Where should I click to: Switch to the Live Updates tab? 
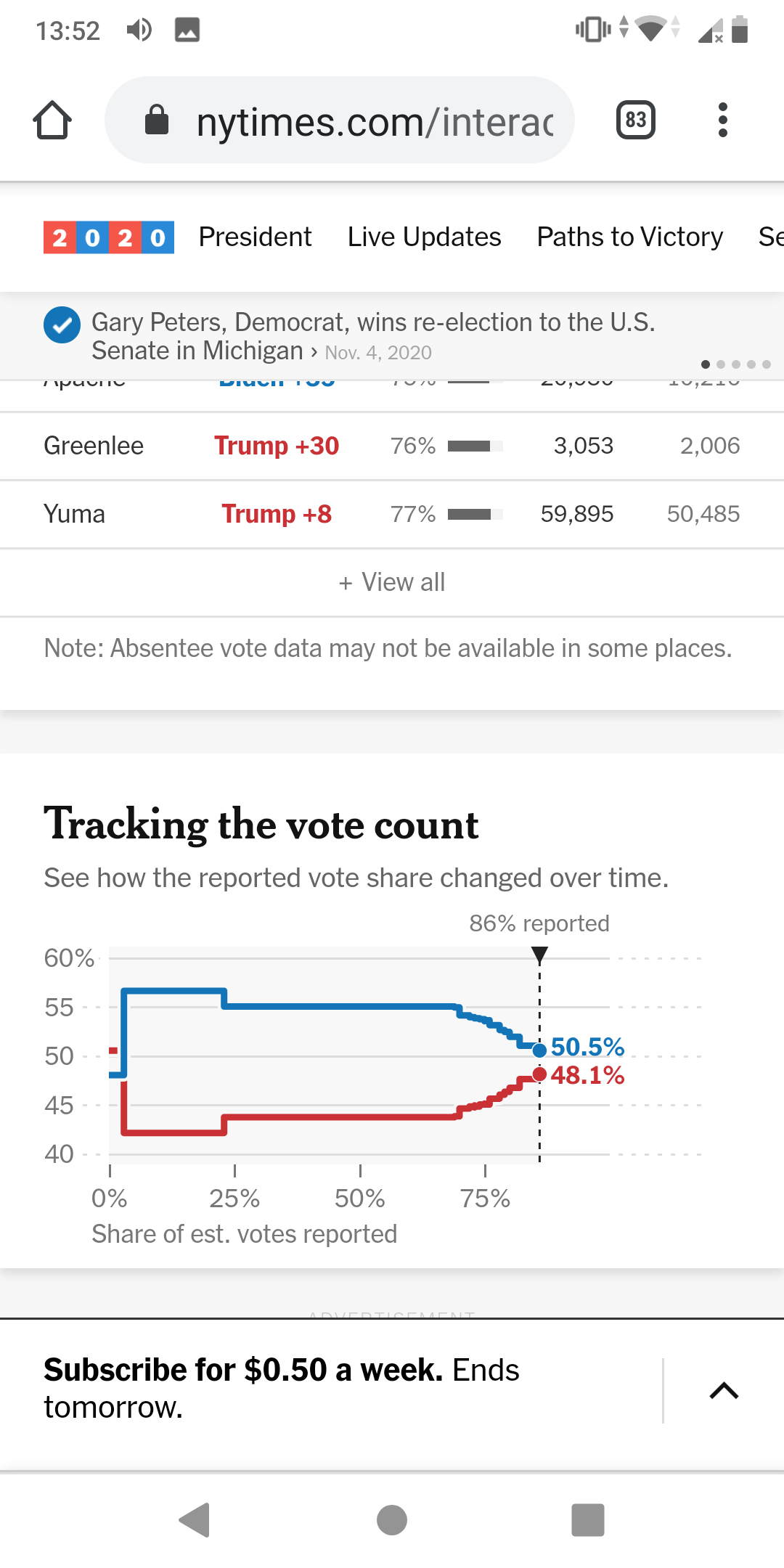[424, 237]
